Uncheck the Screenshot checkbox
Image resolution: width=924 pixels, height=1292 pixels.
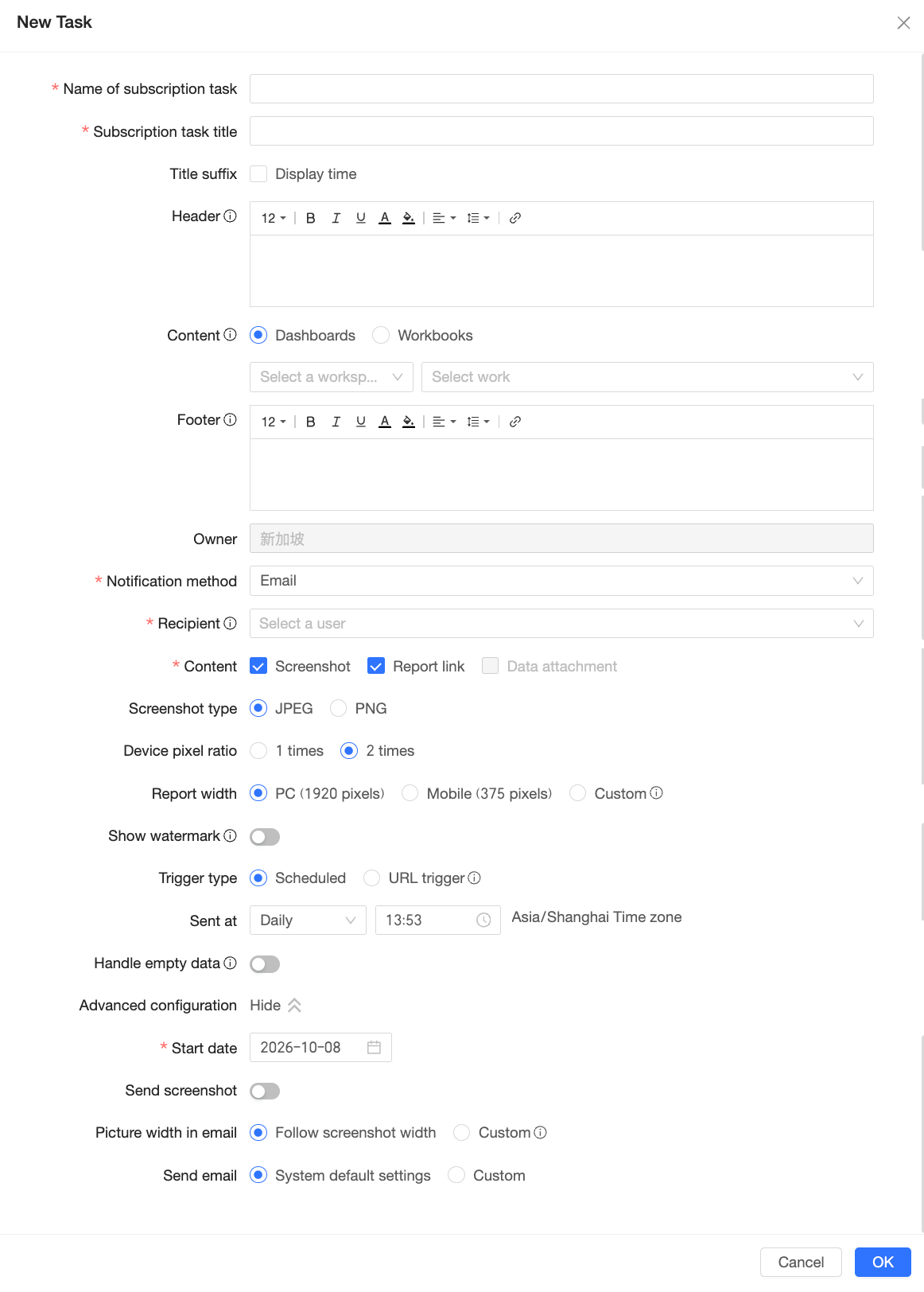[x=258, y=666]
